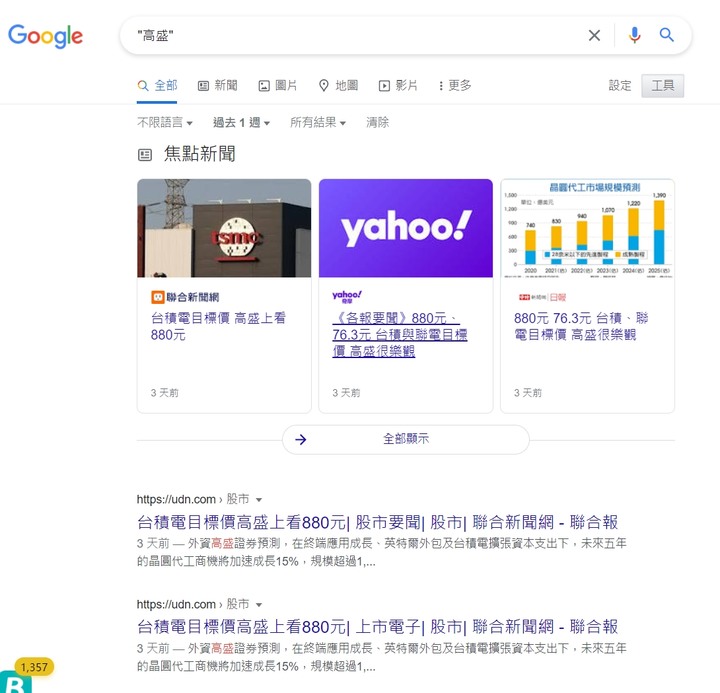Screen dimensions: 720x693
Task: Open headline 880元 76.3元 台積、聯電目標價
Action: pos(581,327)
